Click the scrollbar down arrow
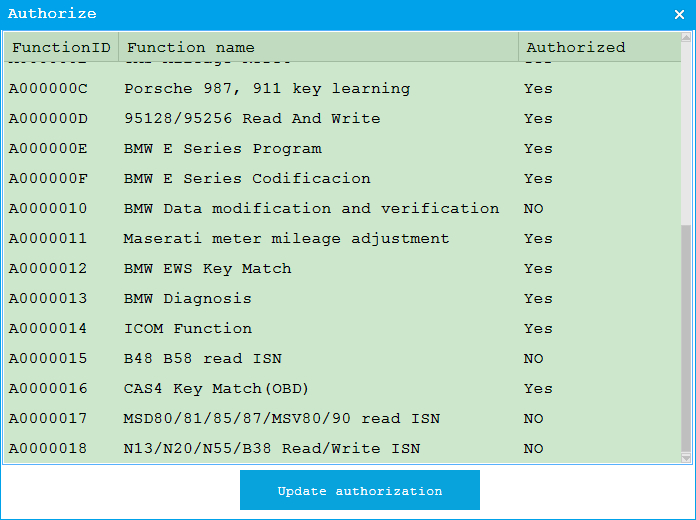 686,458
